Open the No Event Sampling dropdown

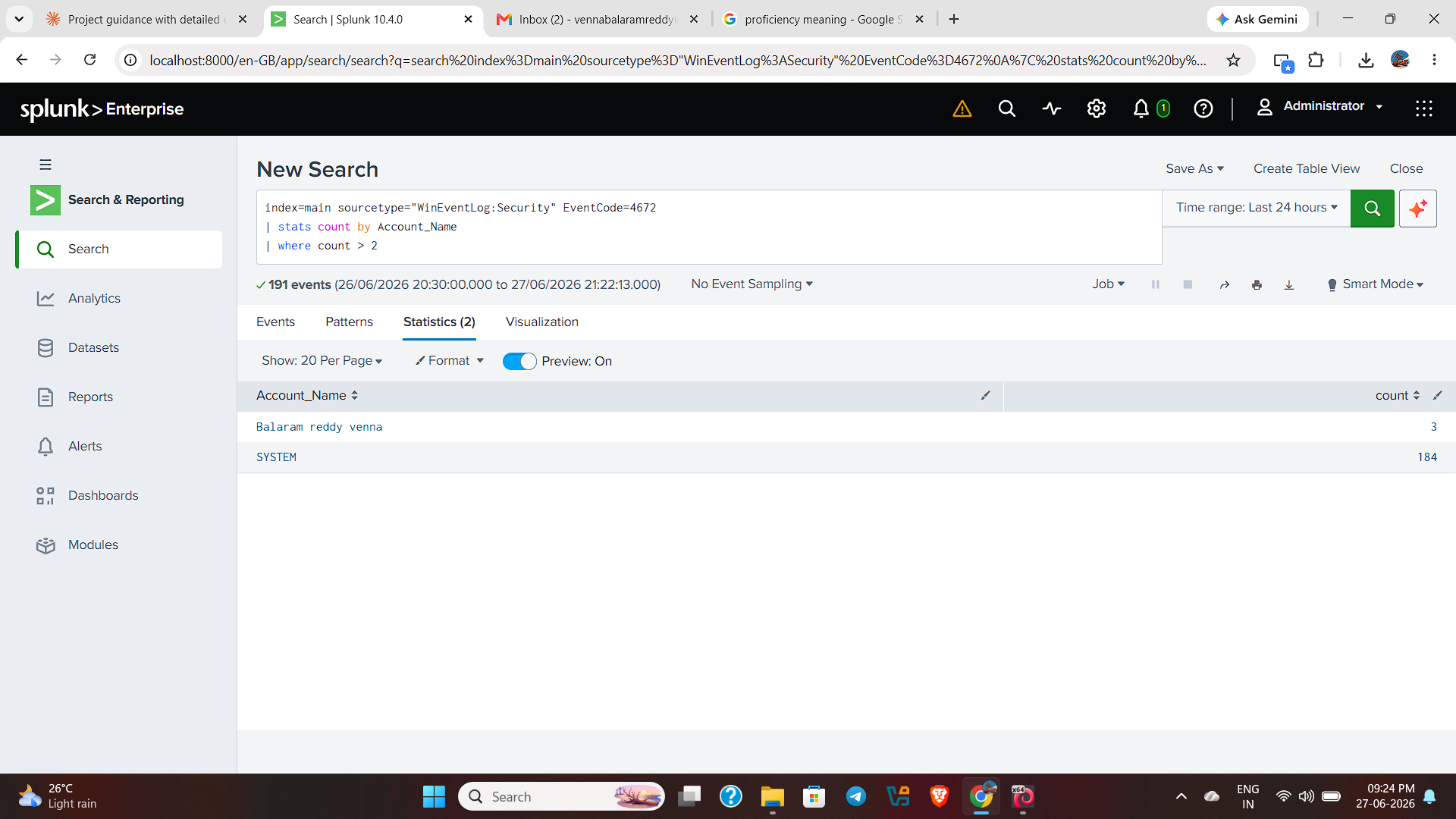(752, 284)
